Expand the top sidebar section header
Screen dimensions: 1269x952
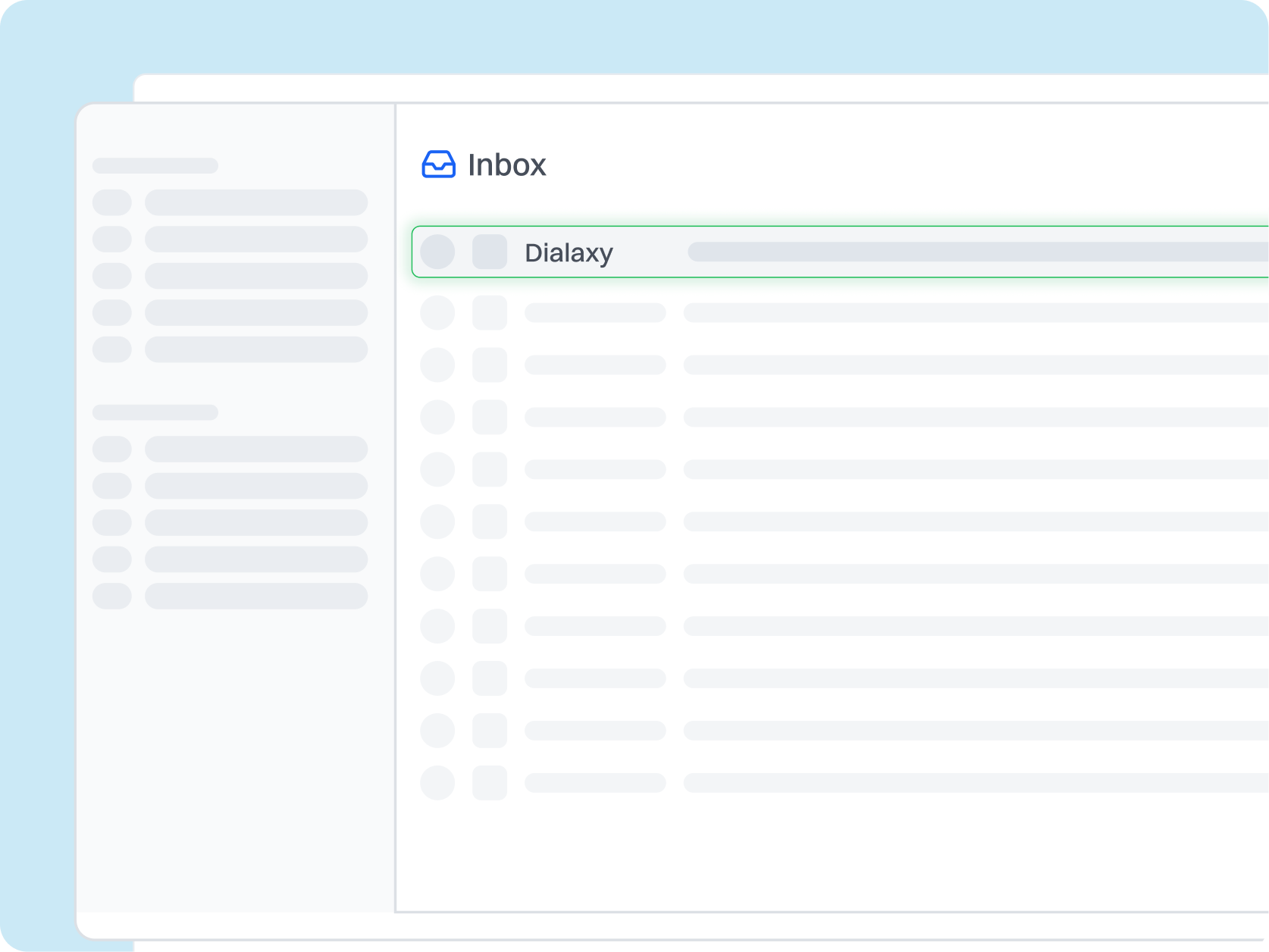(x=155, y=165)
